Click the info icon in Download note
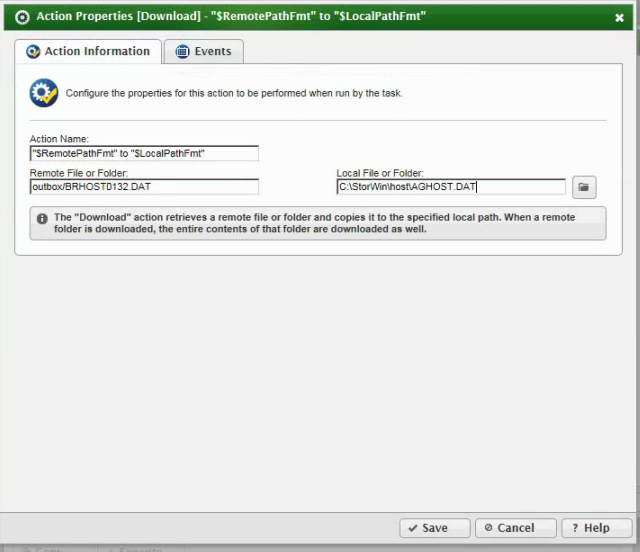The height and width of the screenshot is (552, 640). 42,219
